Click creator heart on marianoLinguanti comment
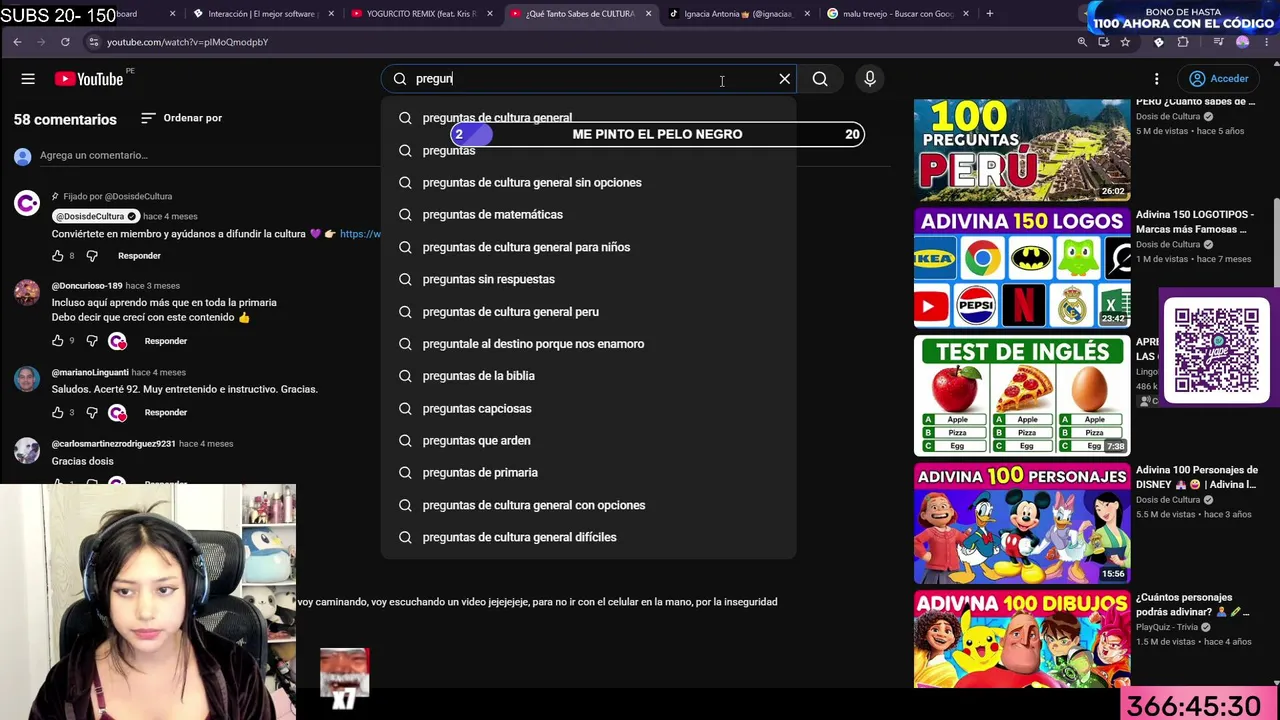1280x720 pixels. (118, 412)
